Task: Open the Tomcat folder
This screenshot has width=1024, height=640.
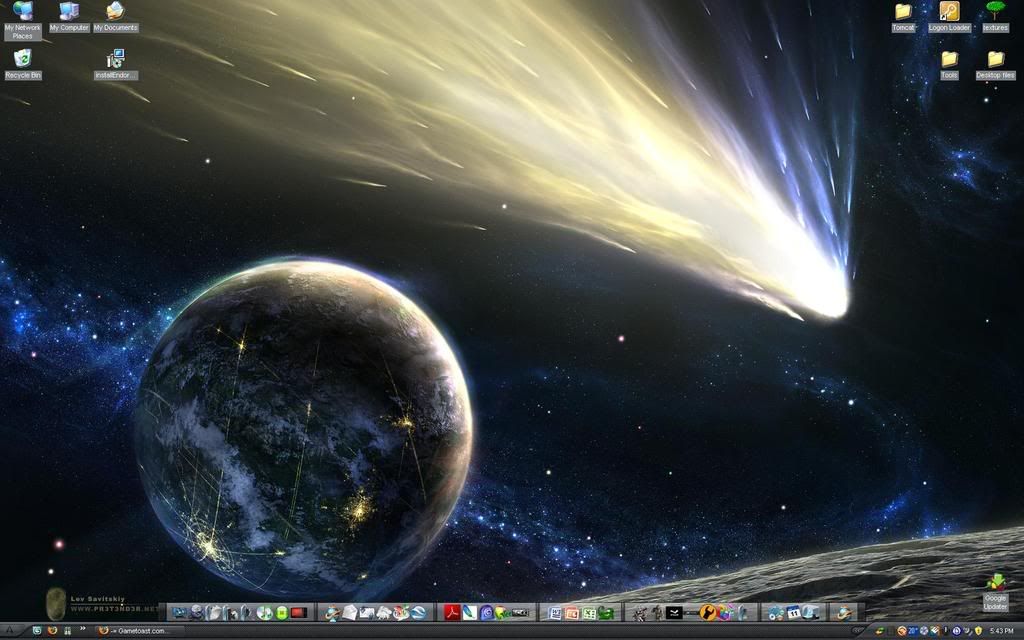Action: pyautogui.click(x=903, y=17)
